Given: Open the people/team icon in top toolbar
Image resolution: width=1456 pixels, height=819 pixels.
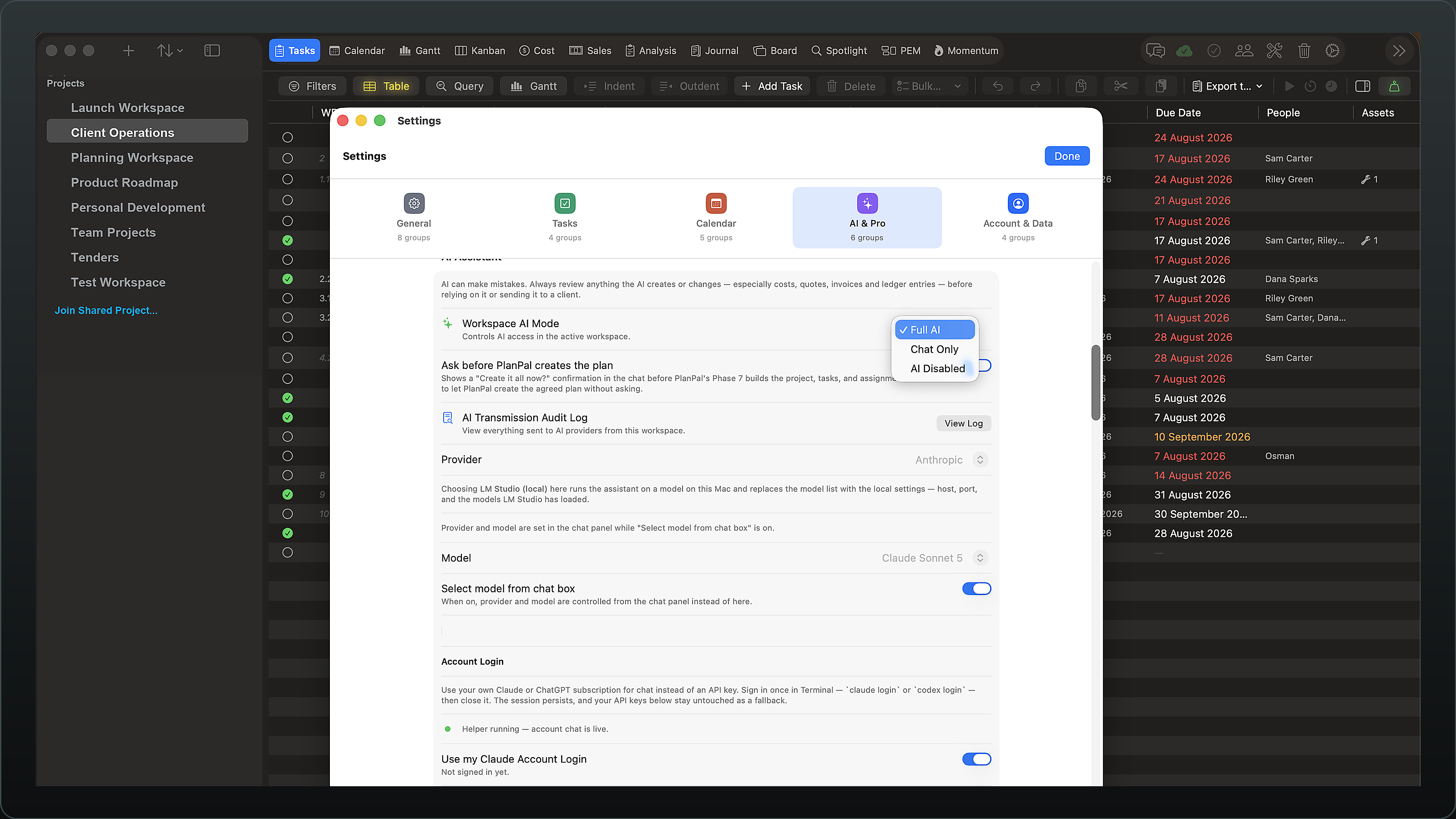Looking at the screenshot, I should (x=1244, y=51).
